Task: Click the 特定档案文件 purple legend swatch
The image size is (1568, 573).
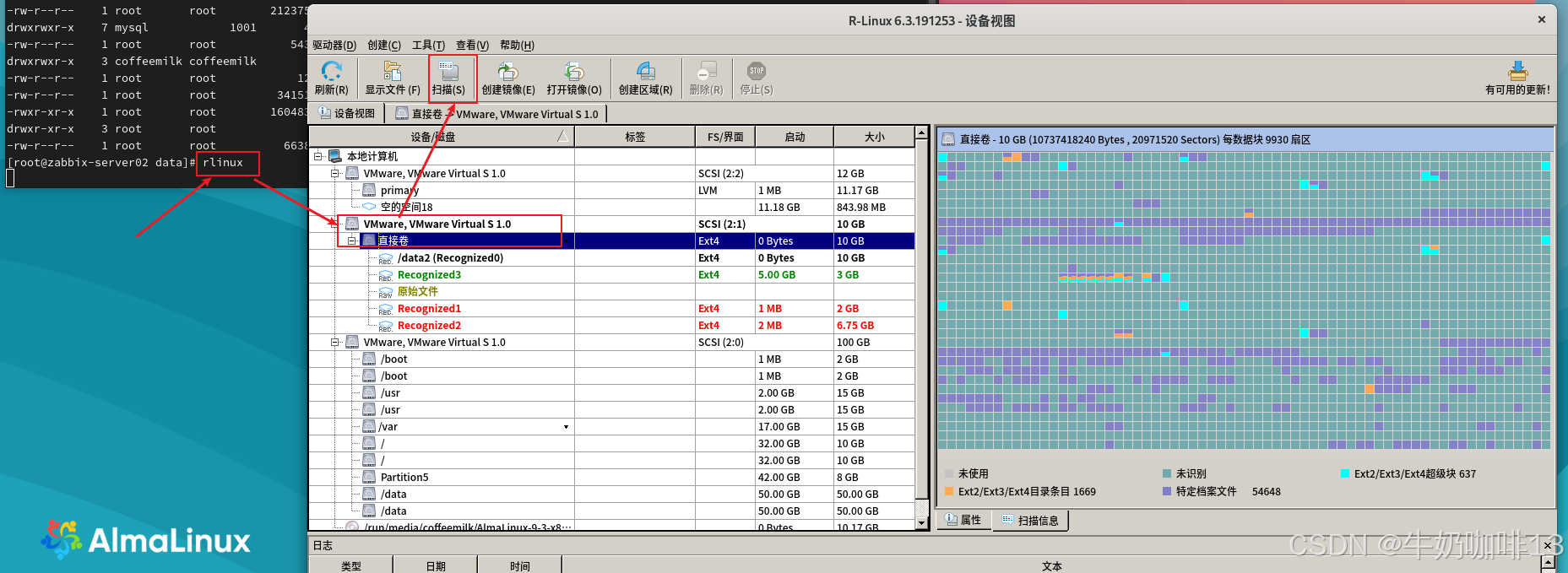Action: coord(1167,491)
